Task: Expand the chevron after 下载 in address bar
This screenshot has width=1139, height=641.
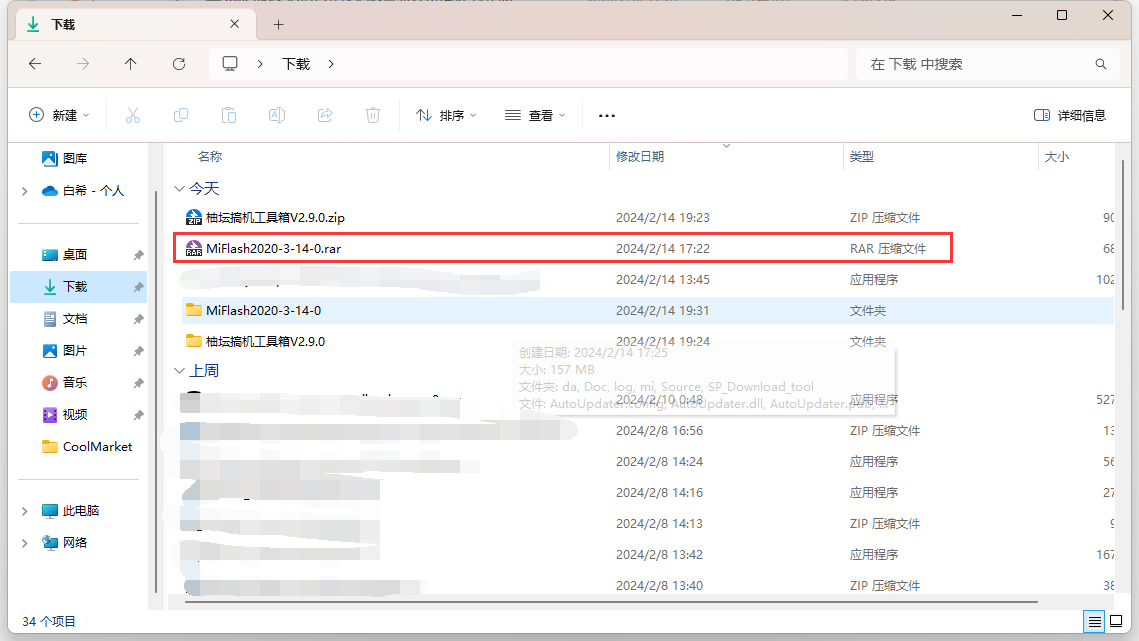Action: click(x=331, y=64)
